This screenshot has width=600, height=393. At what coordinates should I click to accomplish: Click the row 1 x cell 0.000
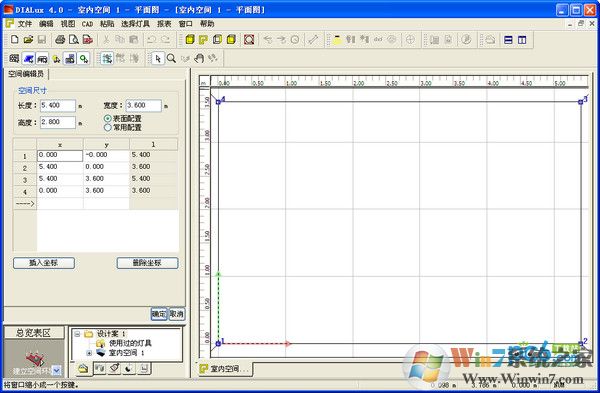click(60, 155)
